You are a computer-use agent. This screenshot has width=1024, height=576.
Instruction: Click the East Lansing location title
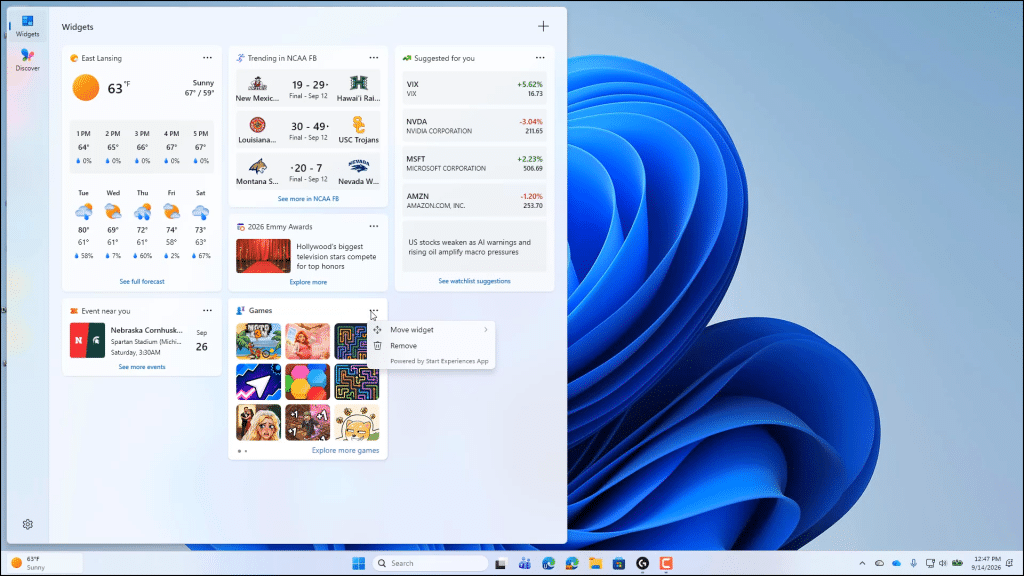tap(101, 58)
